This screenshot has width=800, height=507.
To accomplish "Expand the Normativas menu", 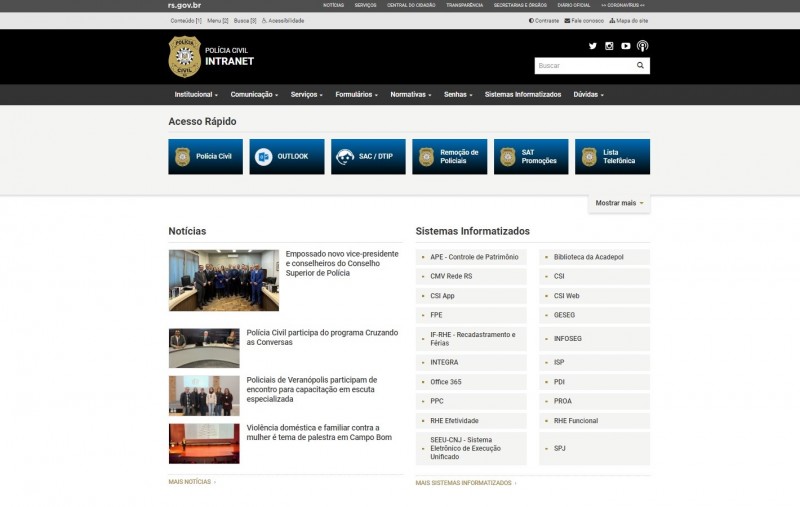I will click(411, 94).
